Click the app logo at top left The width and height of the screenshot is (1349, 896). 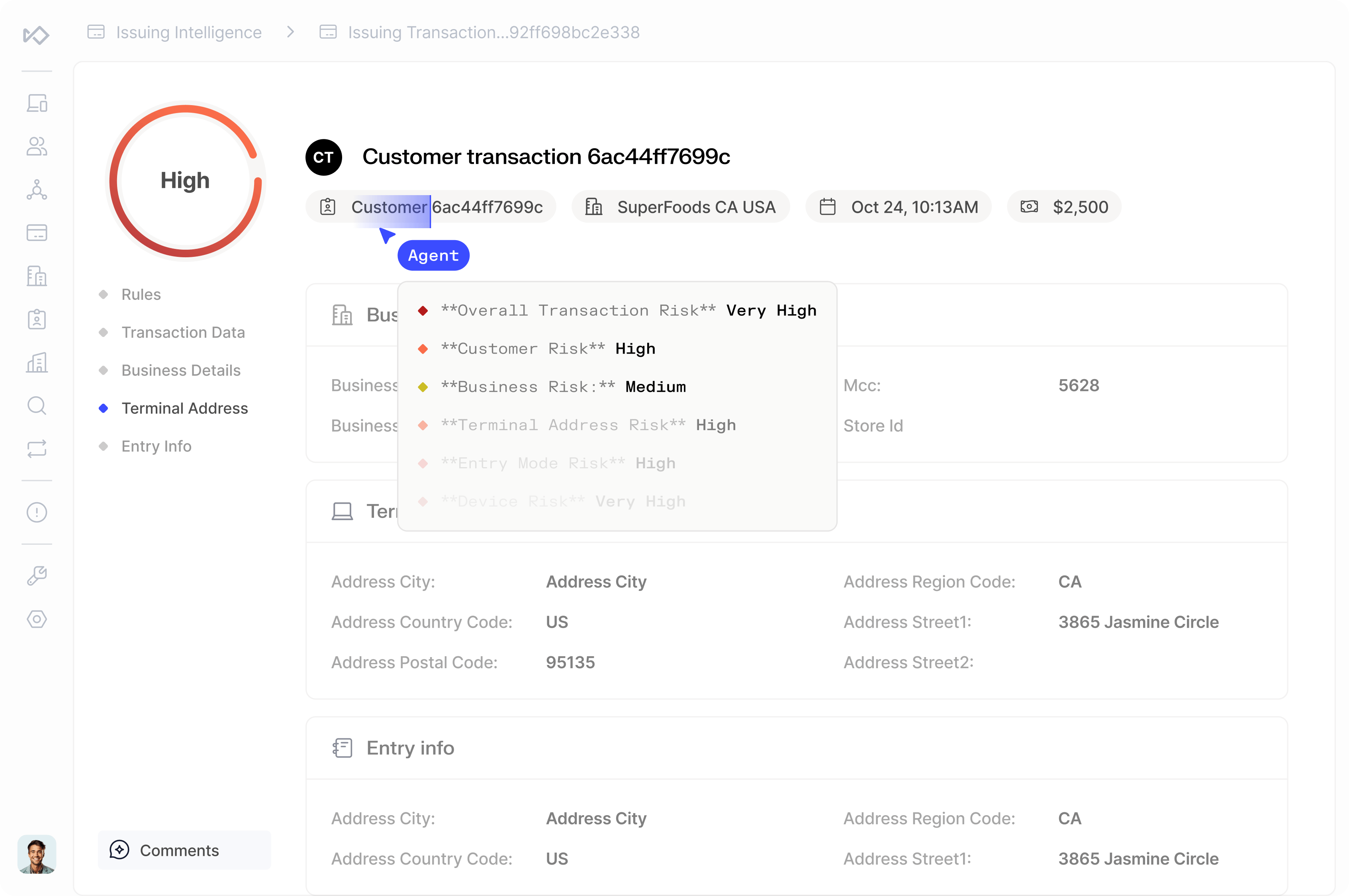[x=36, y=35]
